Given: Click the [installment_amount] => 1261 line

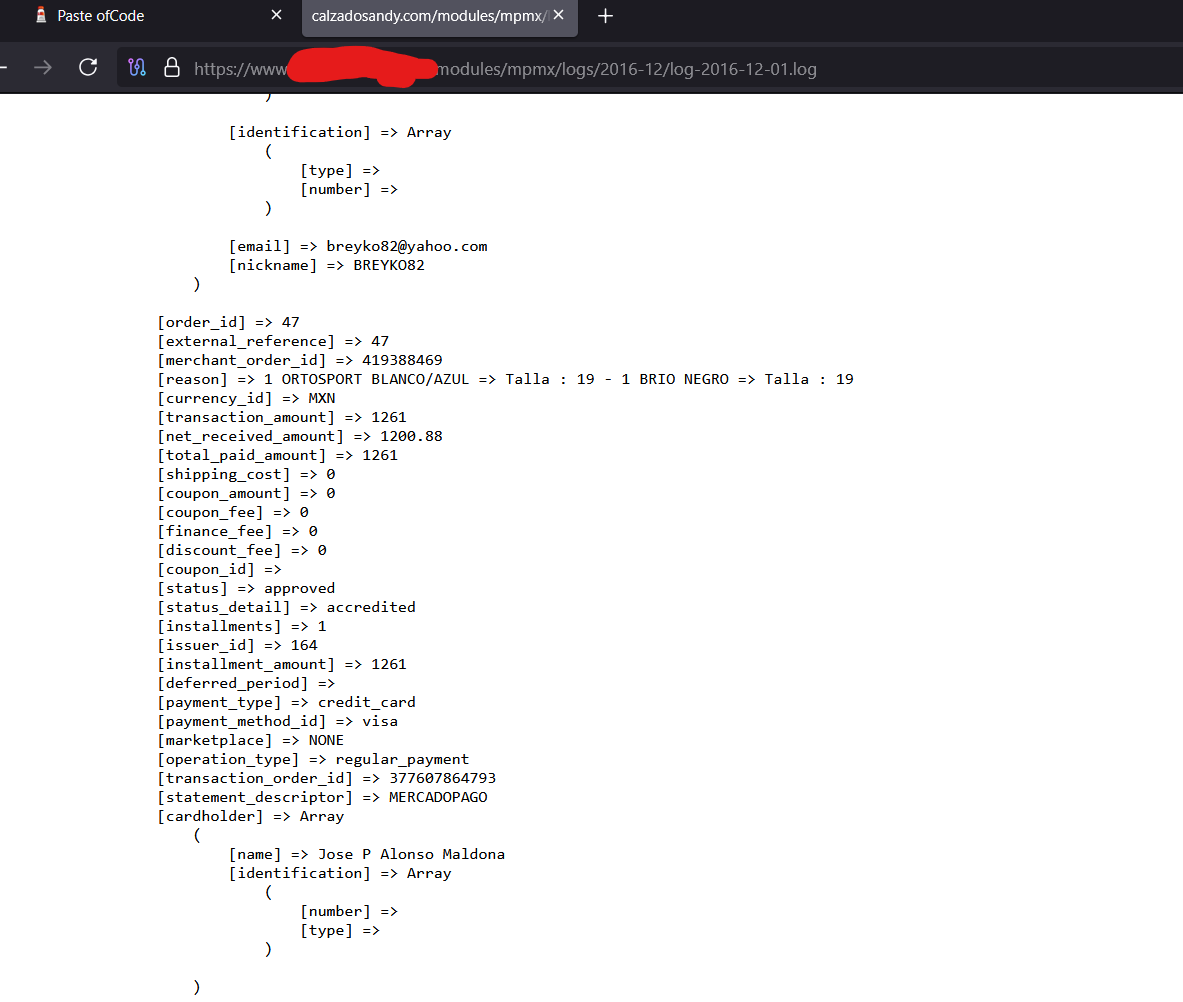Looking at the screenshot, I should 281,664.
